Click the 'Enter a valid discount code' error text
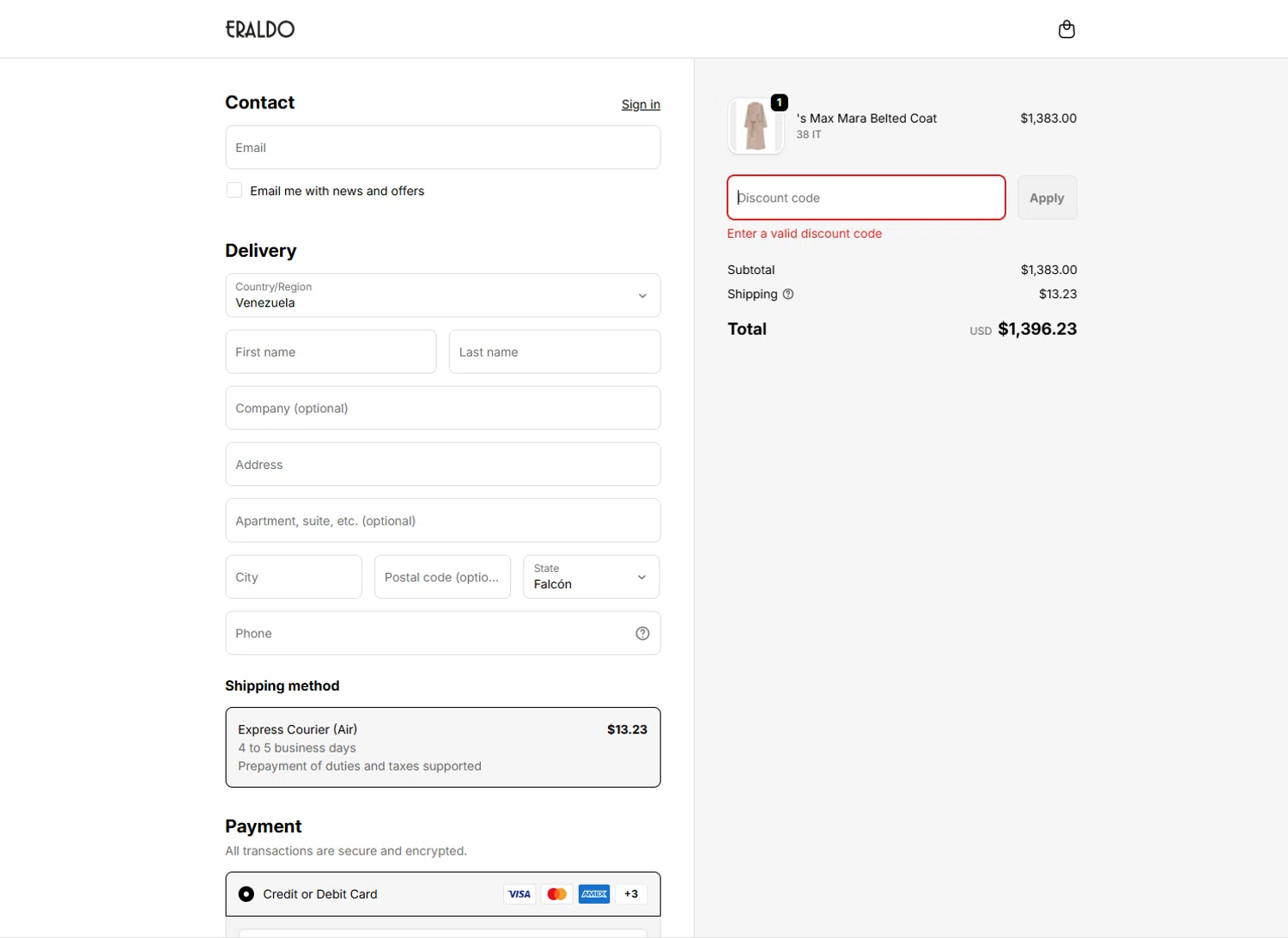This screenshot has height=938, width=1288. [x=805, y=234]
